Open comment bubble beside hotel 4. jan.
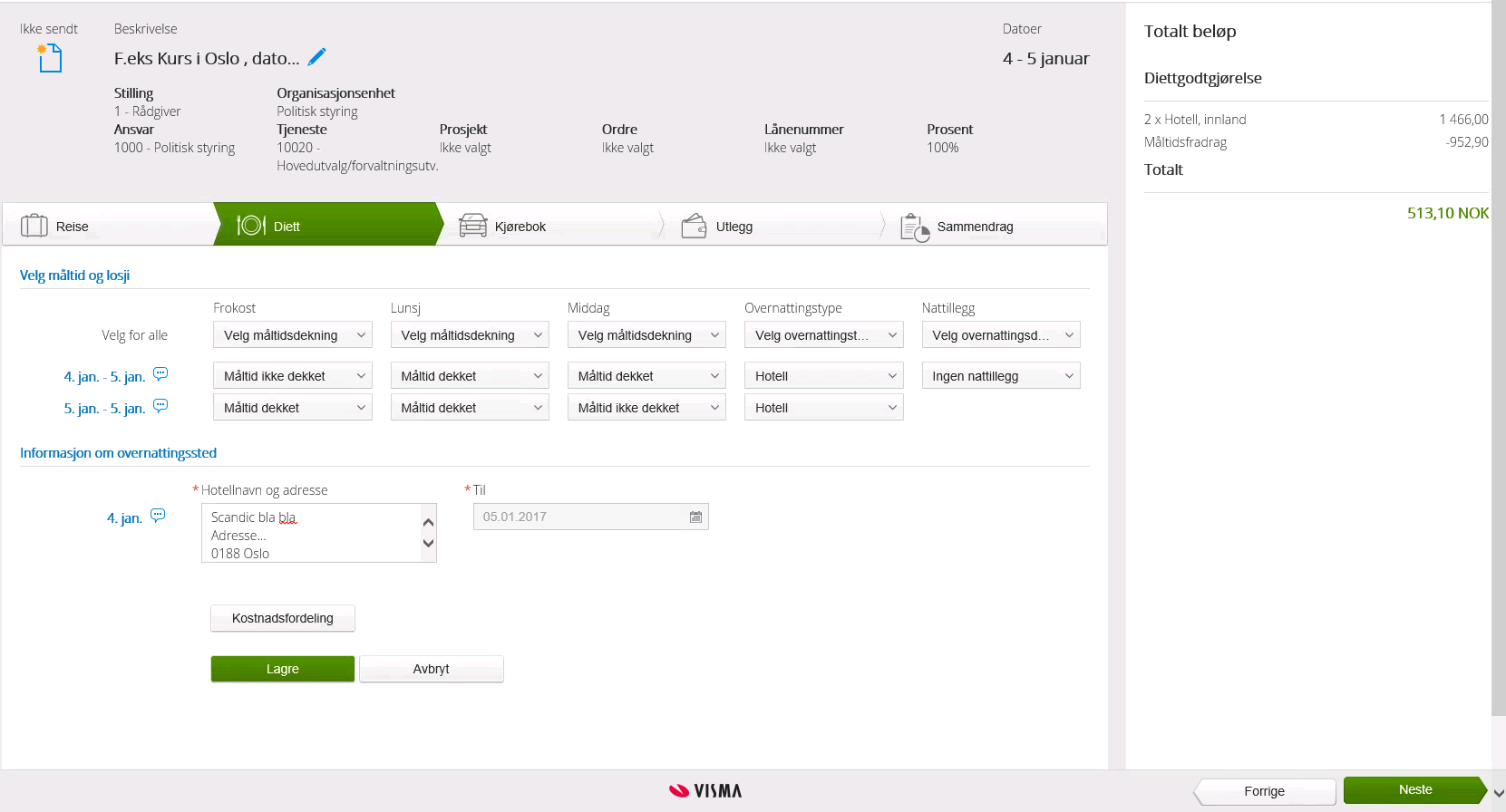1506x812 pixels. pos(158,516)
